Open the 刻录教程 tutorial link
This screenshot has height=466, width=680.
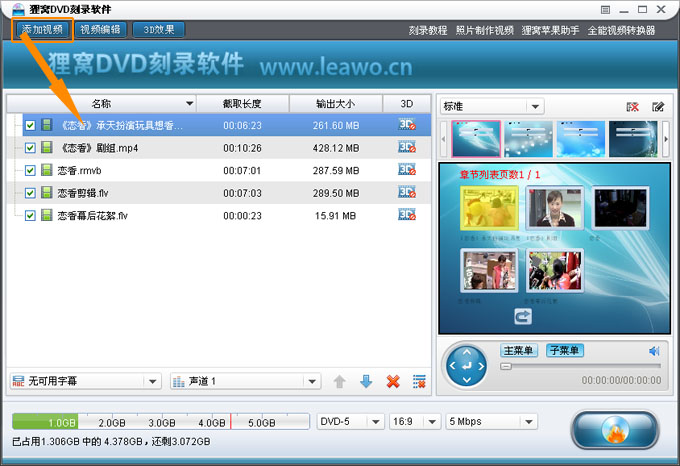click(x=428, y=30)
